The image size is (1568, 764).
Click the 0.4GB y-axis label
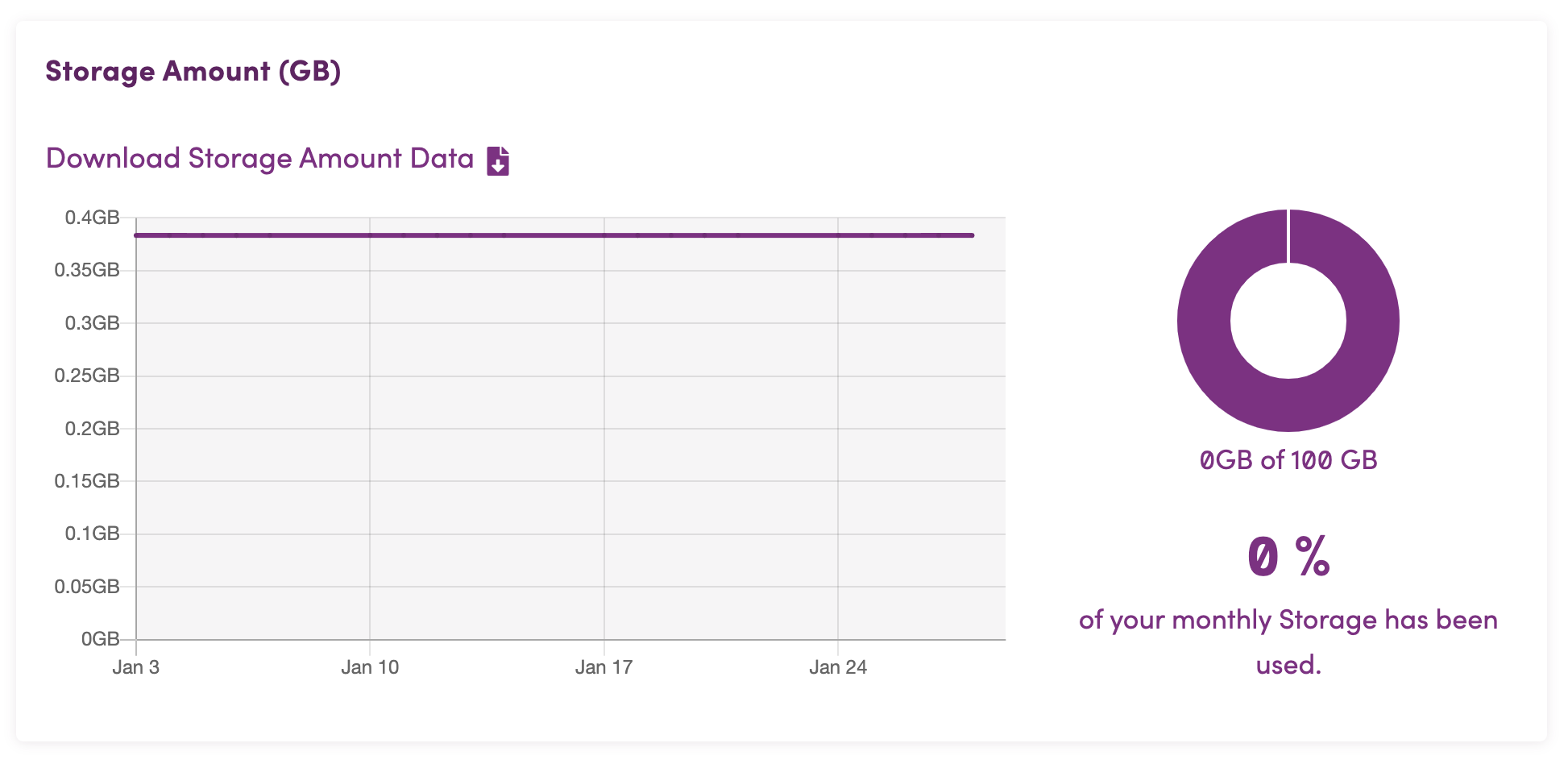(92, 218)
